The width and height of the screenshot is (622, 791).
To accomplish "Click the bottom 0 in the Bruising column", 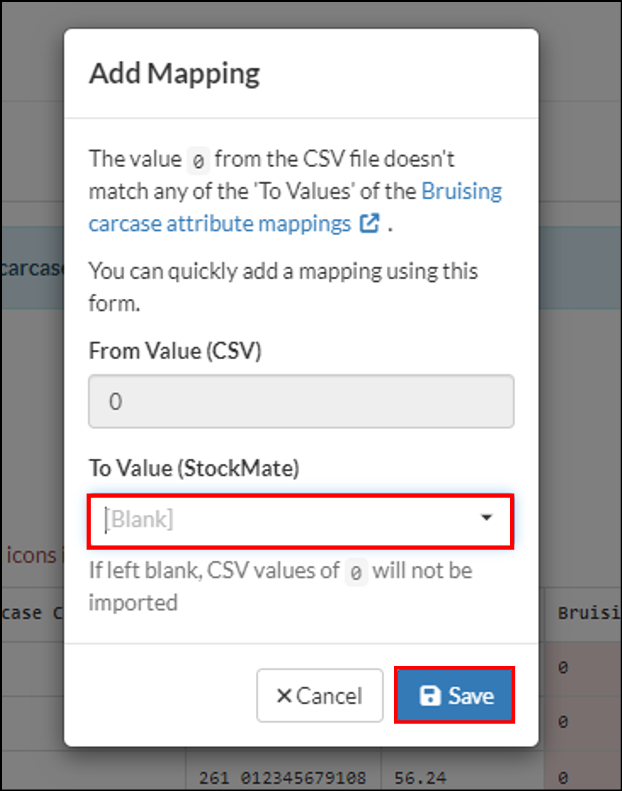I will tap(563, 777).
